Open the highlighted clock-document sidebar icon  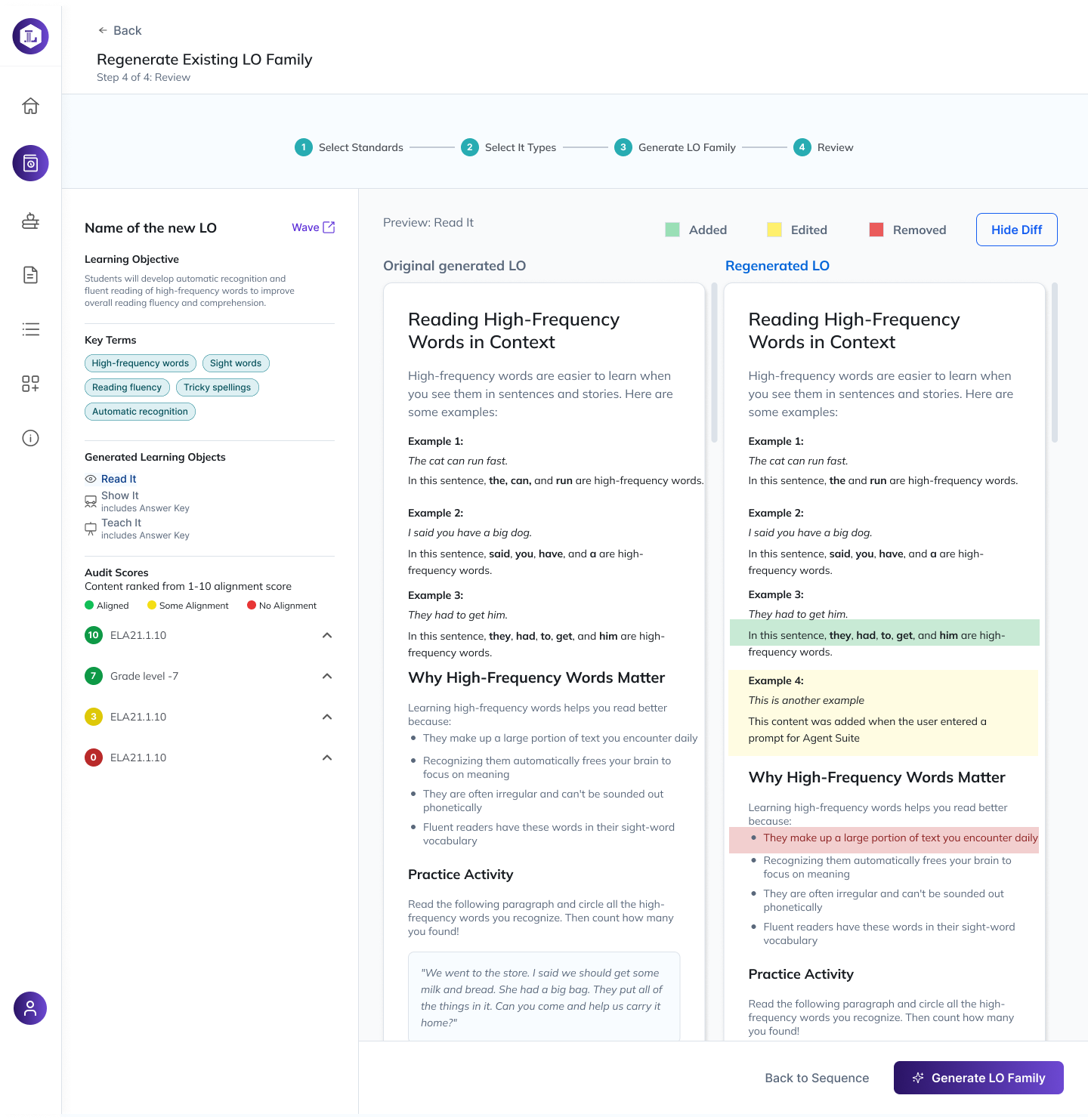pyautogui.click(x=30, y=163)
